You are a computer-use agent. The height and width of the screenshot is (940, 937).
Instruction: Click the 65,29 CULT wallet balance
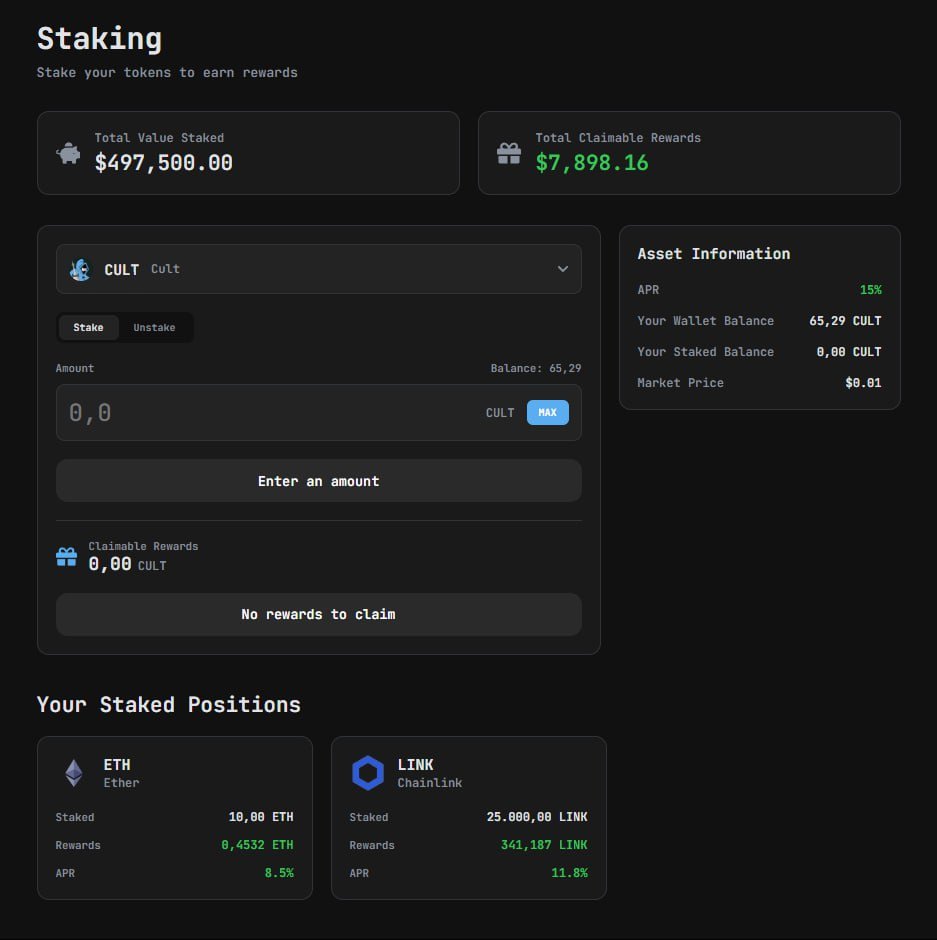pos(845,321)
